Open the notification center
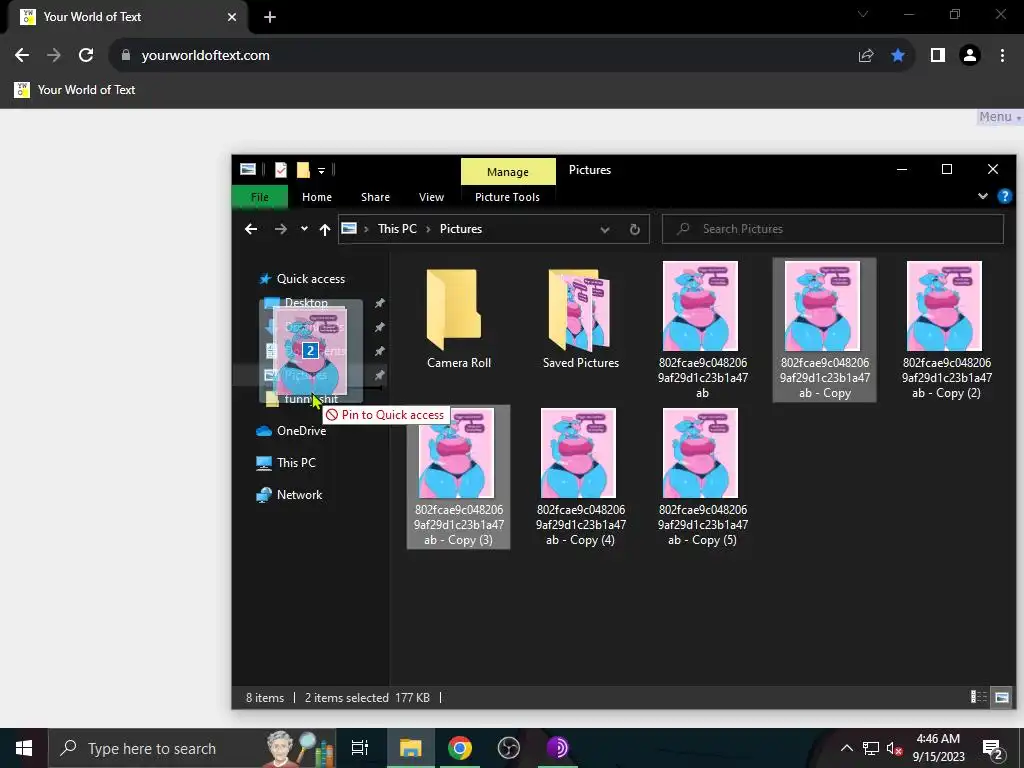 (x=993, y=748)
